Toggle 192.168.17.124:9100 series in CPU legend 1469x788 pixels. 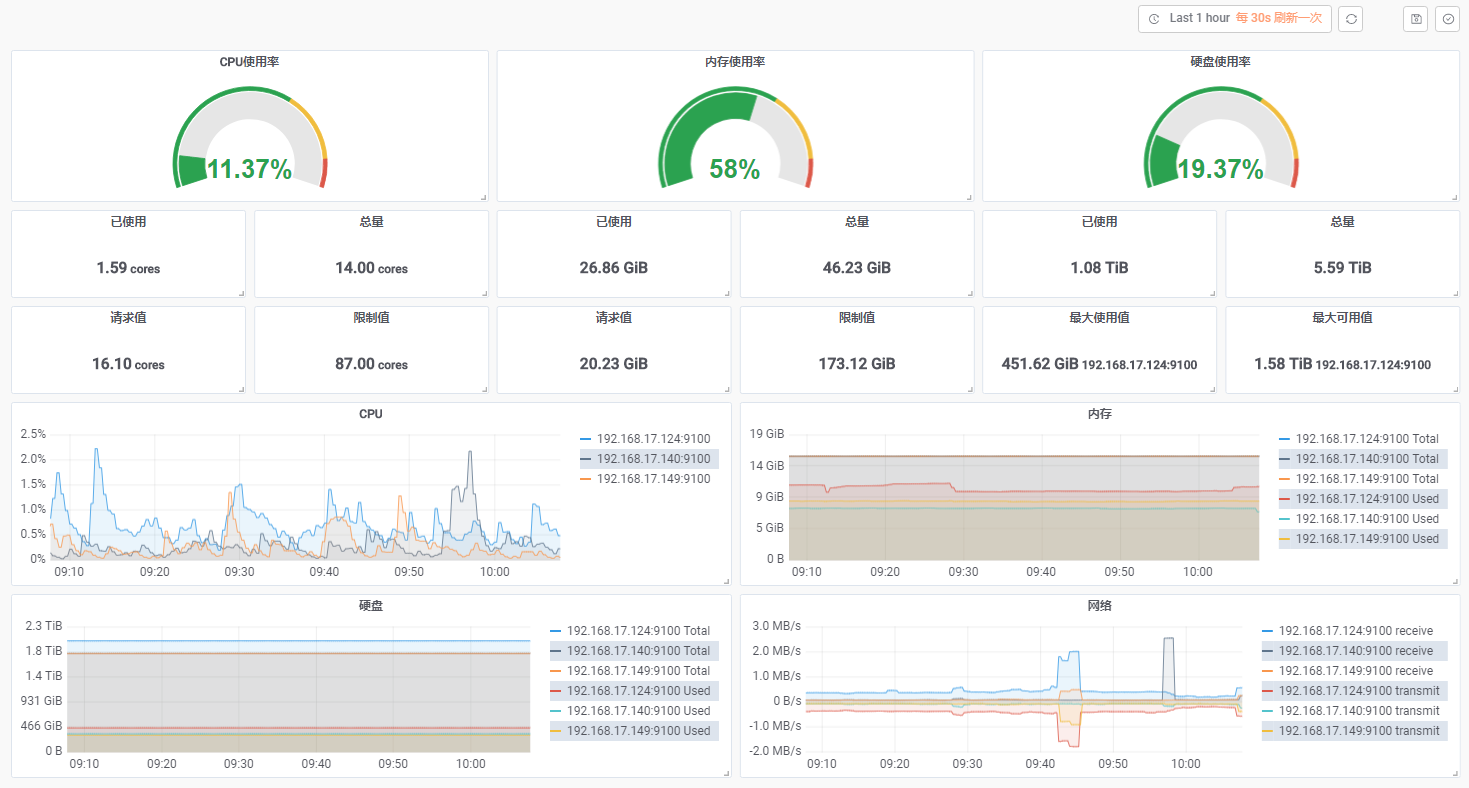653,439
